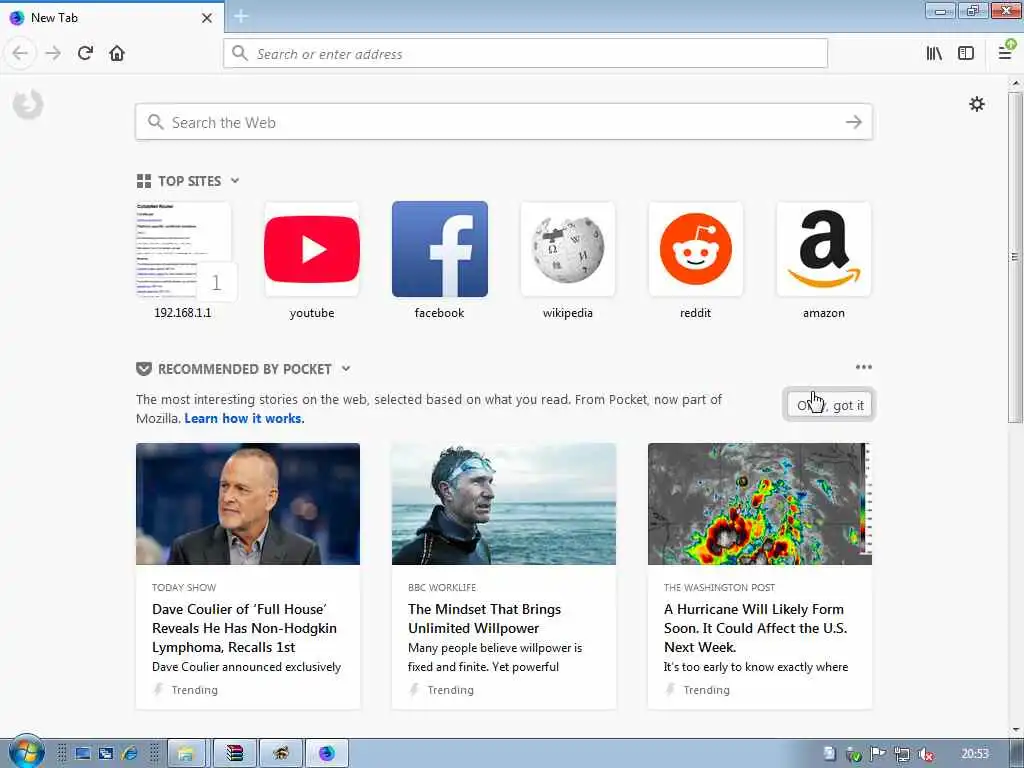This screenshot has height=768, width=1024.
Task: Open the hamburger application menu
Action: (x=1005, y=52)
